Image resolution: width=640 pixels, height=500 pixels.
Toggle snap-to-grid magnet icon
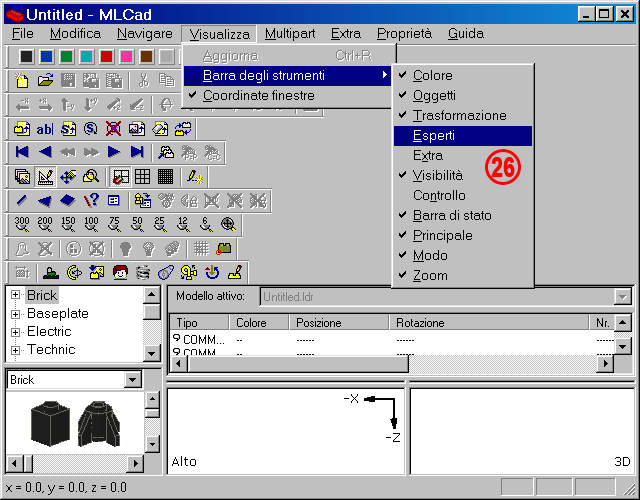120,177
